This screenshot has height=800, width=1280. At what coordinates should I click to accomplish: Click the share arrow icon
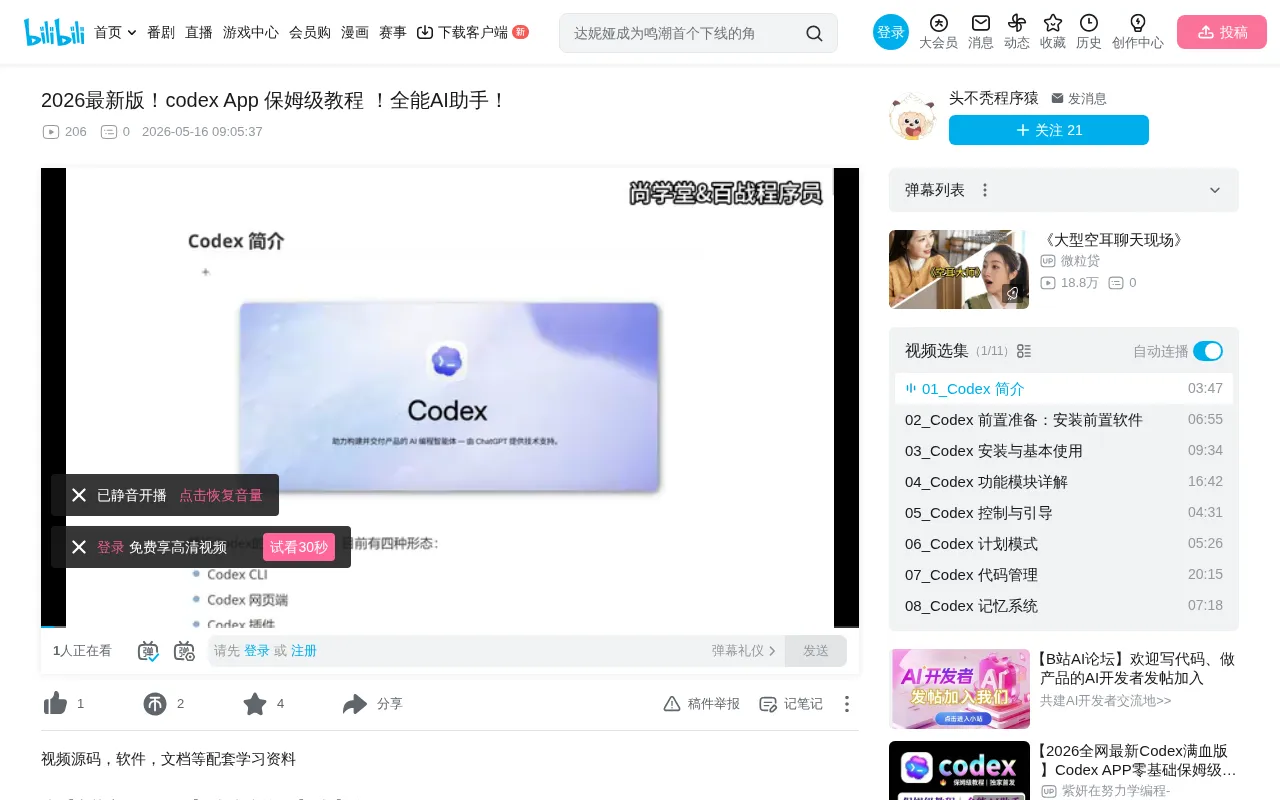(355, 704)
